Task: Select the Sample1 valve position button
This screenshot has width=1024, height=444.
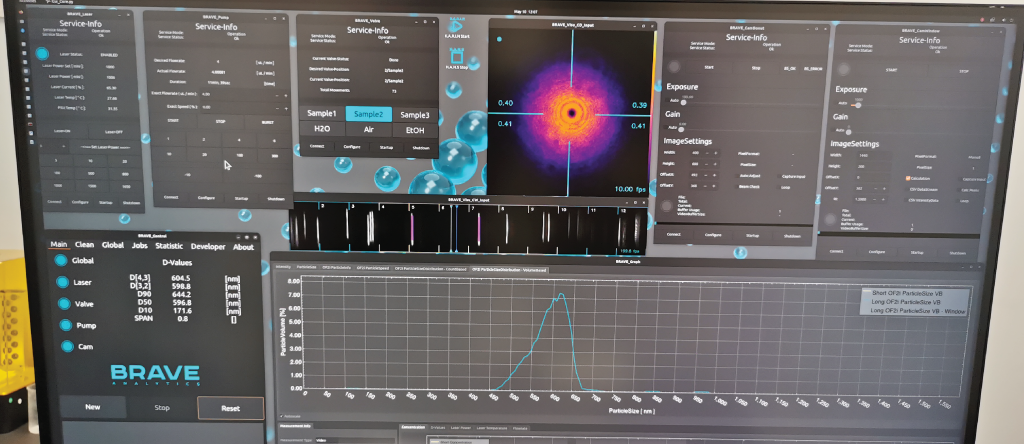Action: click(x=321, y=114)
